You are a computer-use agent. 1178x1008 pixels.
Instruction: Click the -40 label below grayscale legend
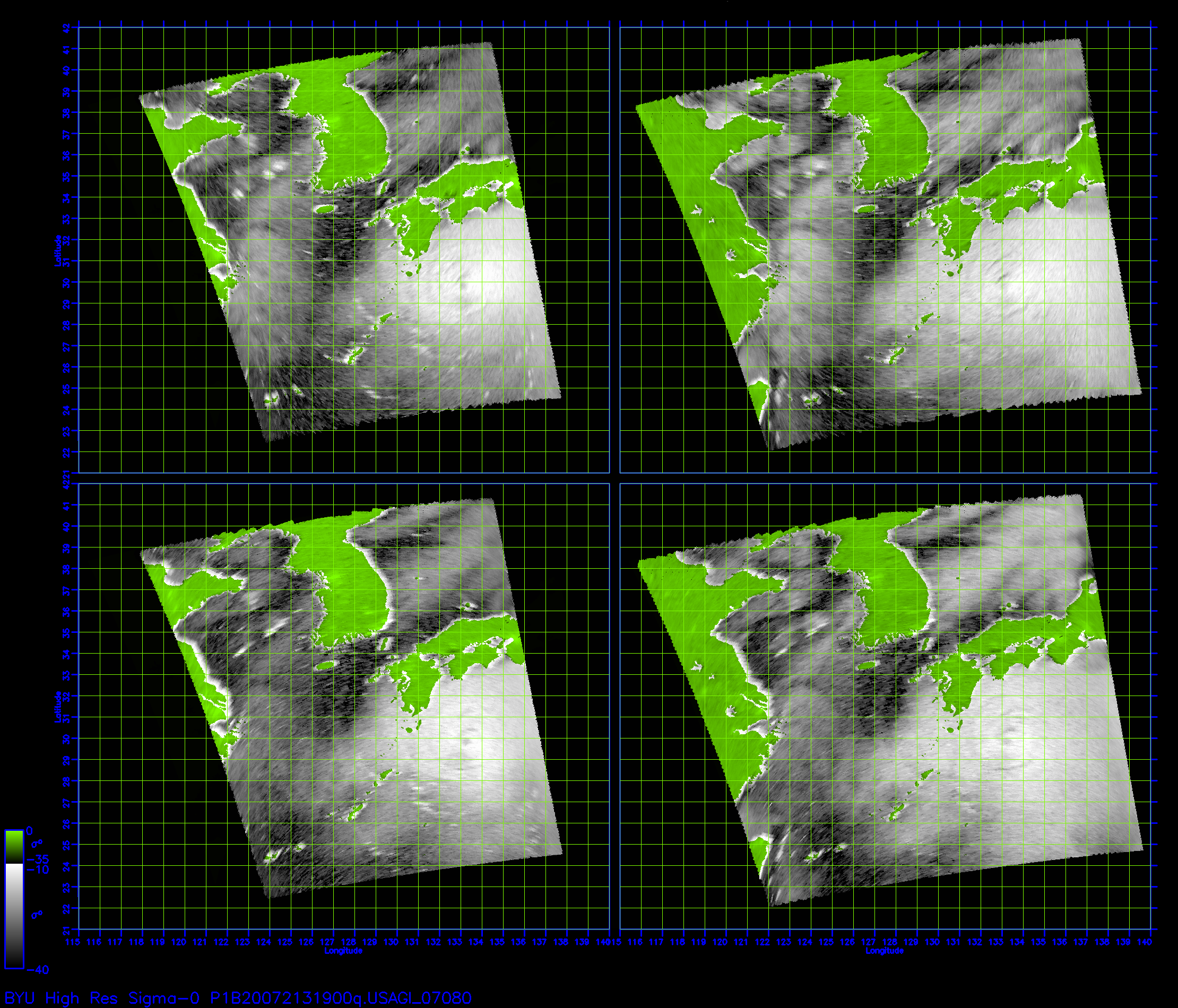click(38, 970)
